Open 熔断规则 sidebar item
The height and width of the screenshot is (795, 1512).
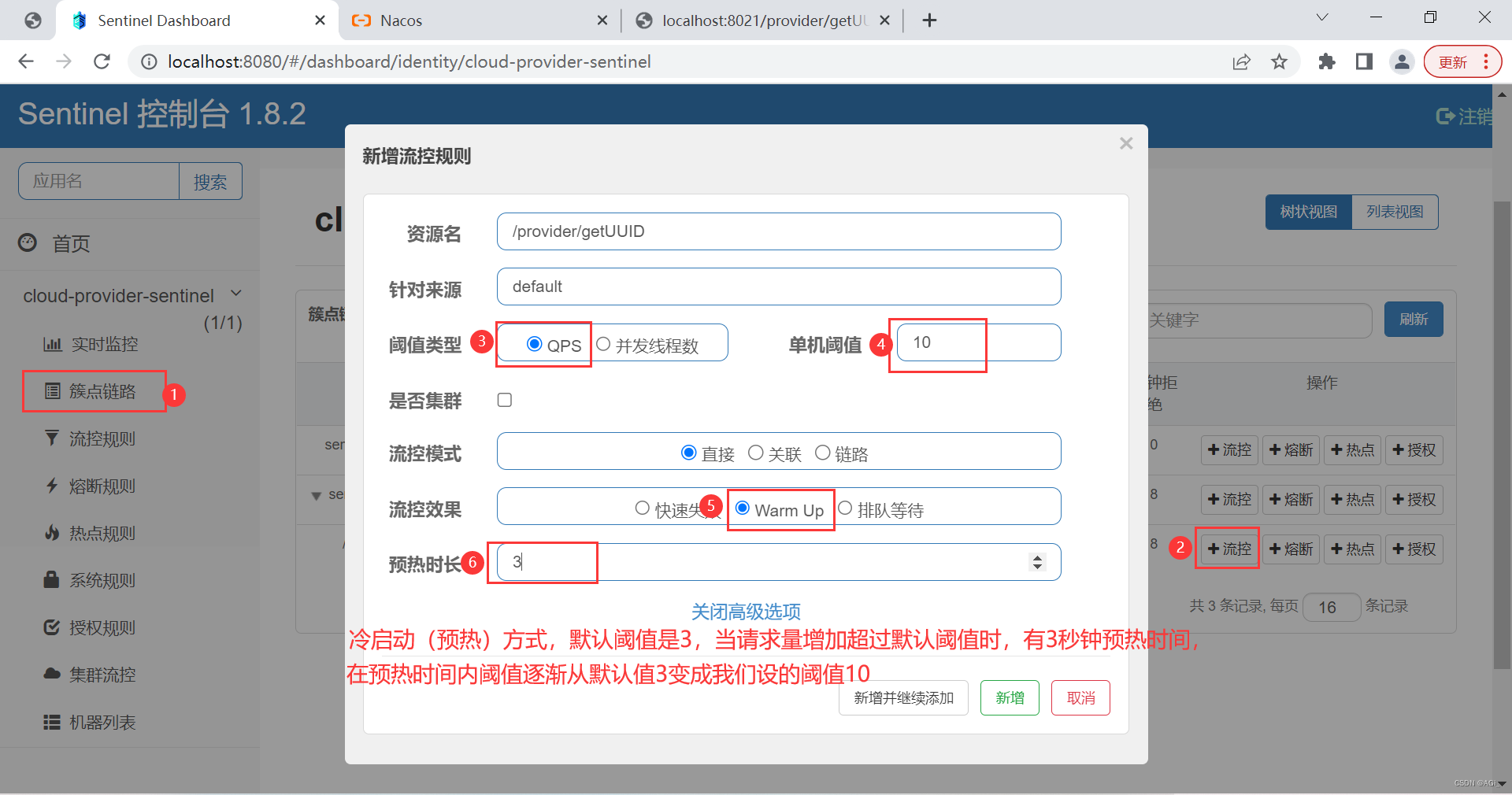click(x=91, y=486)
